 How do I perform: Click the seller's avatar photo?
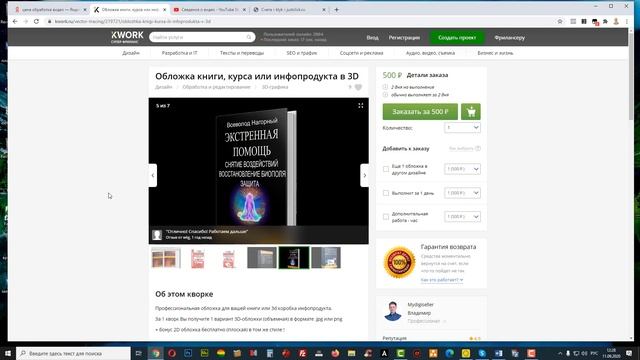[x=393, y=311]
